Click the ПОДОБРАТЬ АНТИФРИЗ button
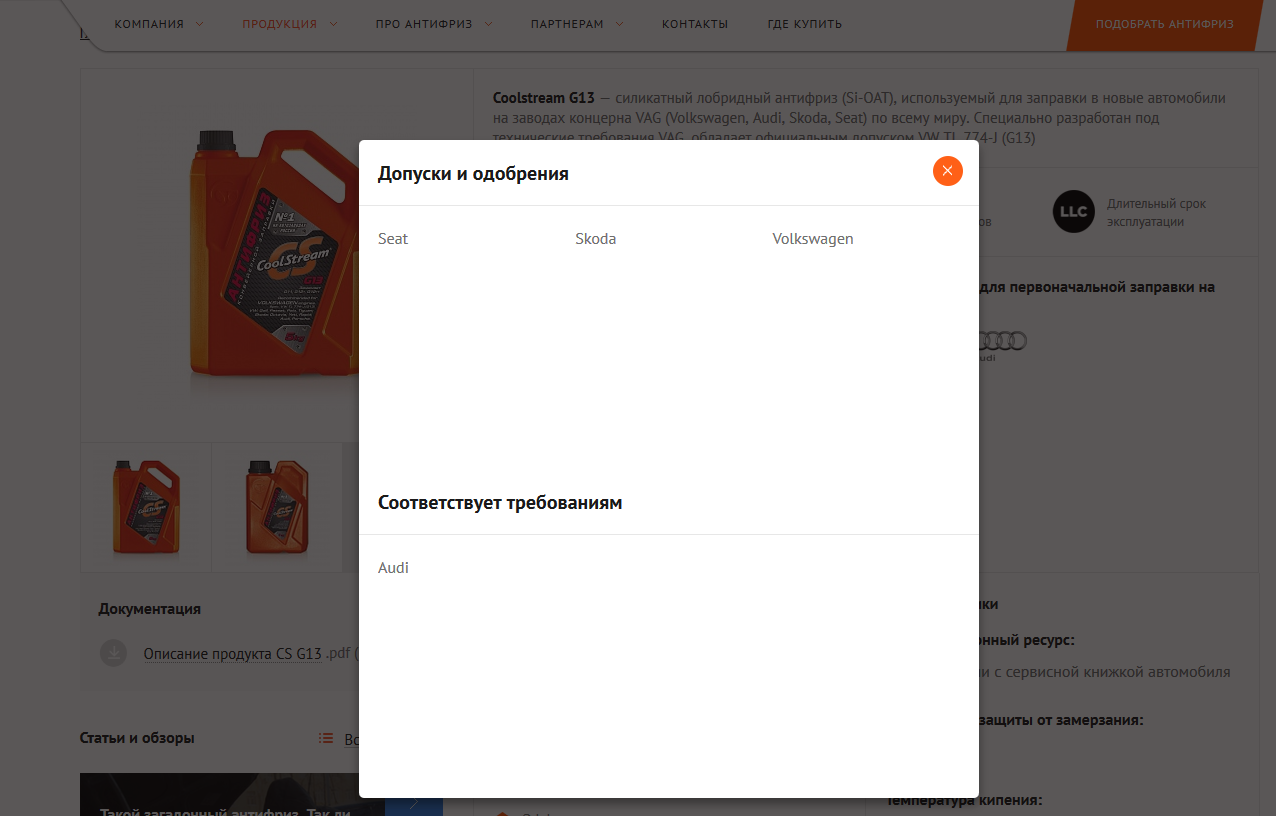Viewport: 1276px width, 816px height. click(x=1164, y=24)
